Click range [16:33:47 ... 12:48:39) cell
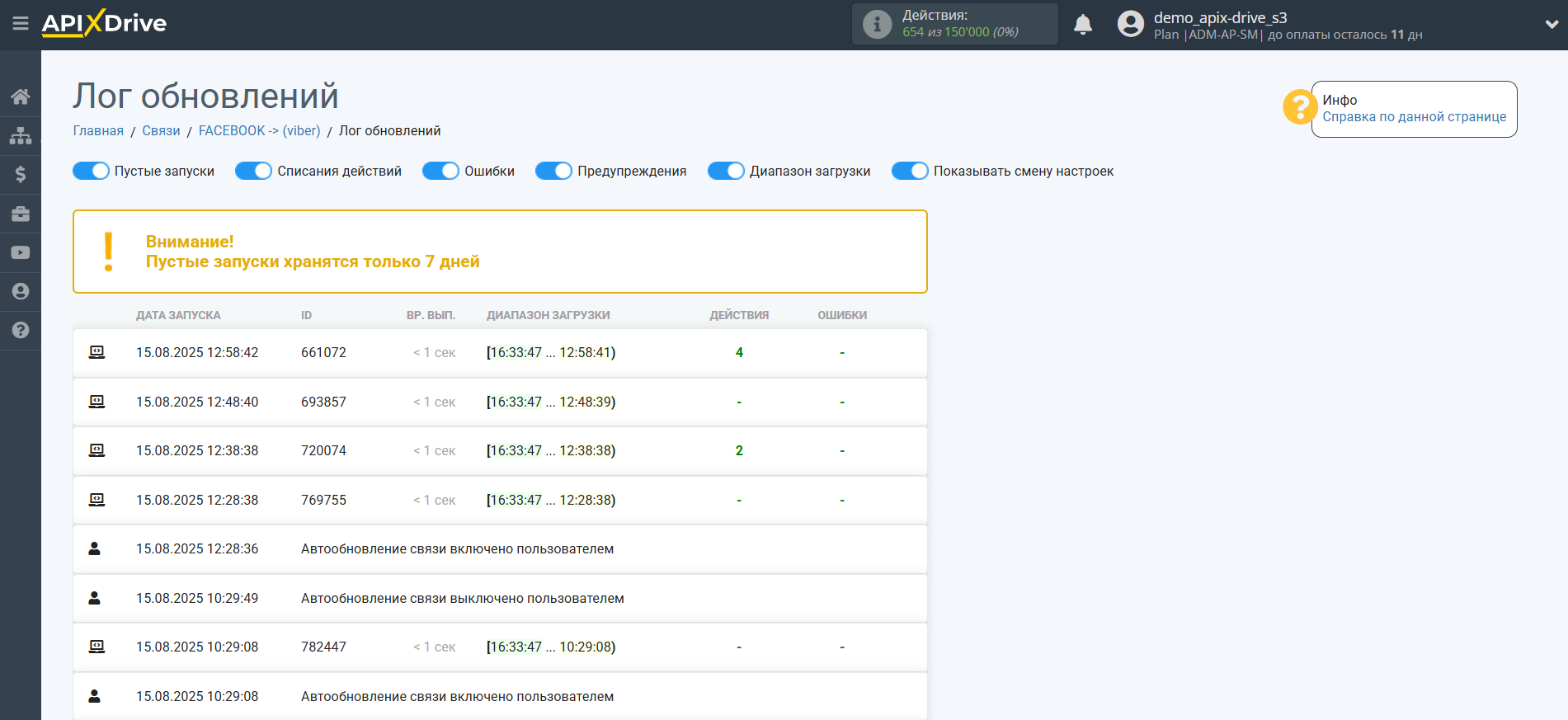 coord(551,402)
